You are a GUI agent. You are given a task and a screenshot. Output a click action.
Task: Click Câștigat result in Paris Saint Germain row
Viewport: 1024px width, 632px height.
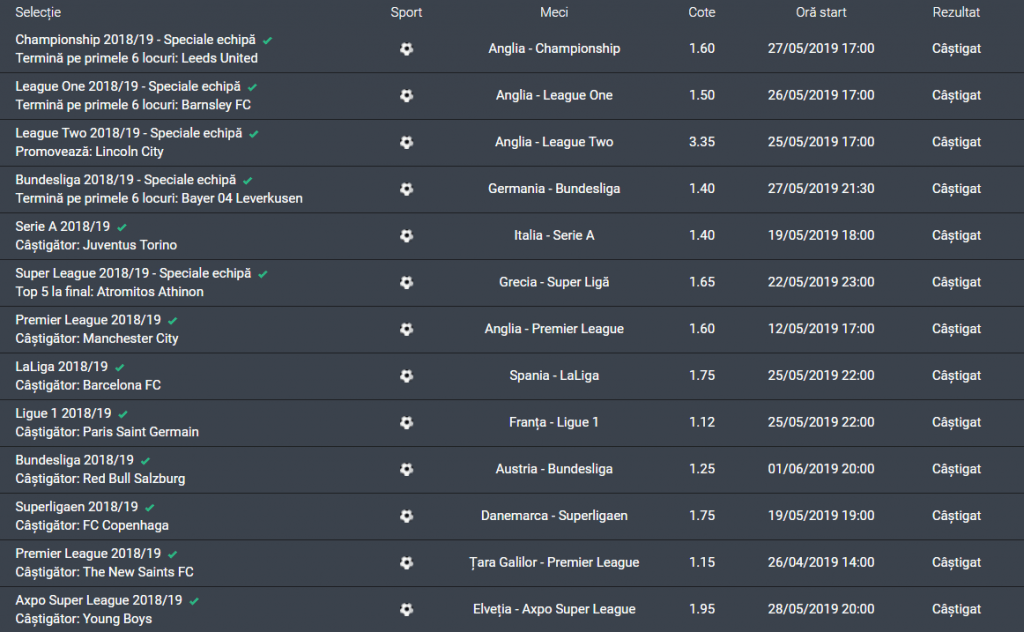(x=956, y=422)
